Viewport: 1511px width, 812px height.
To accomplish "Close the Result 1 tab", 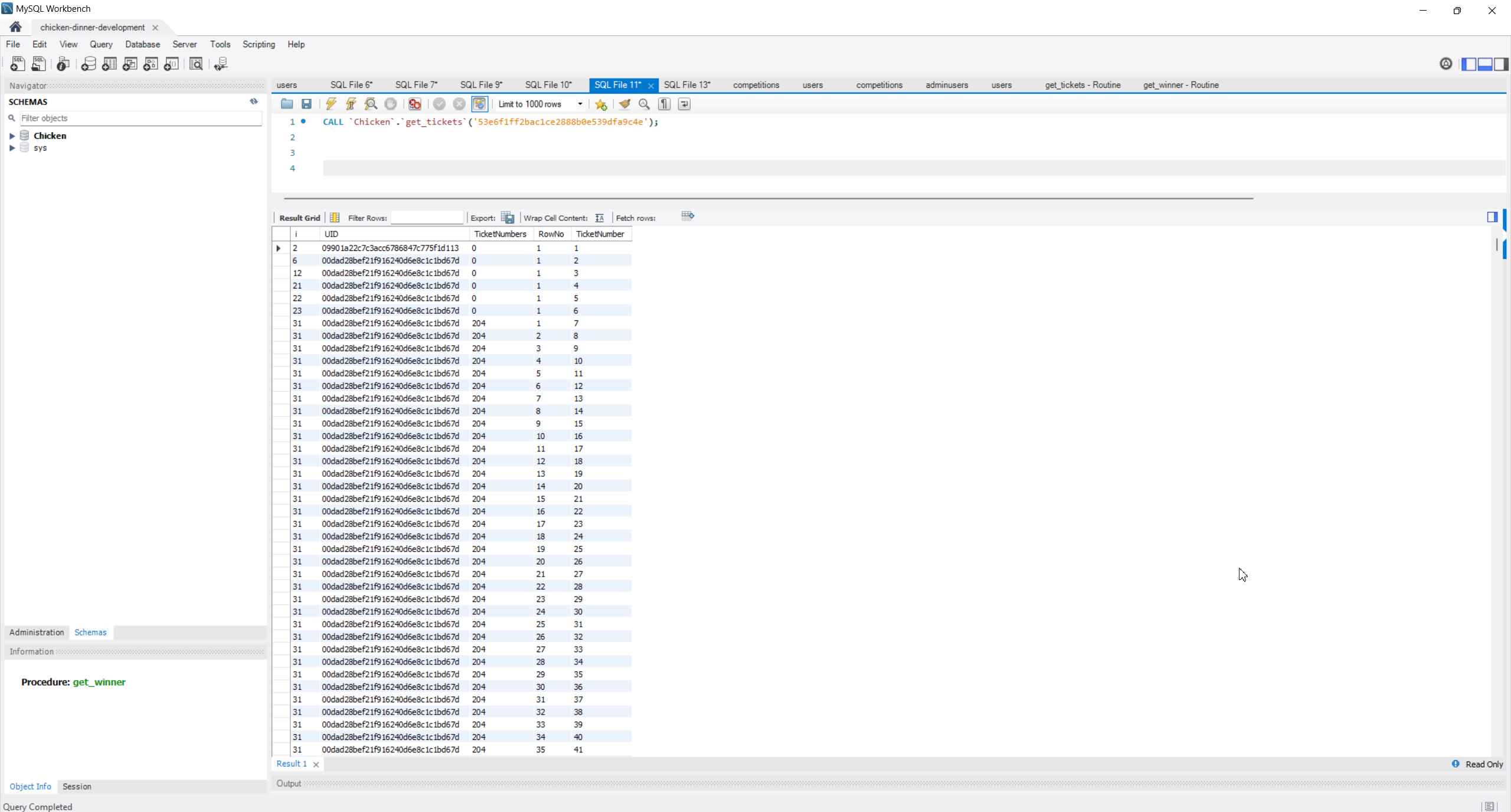I will coord(316,764).
